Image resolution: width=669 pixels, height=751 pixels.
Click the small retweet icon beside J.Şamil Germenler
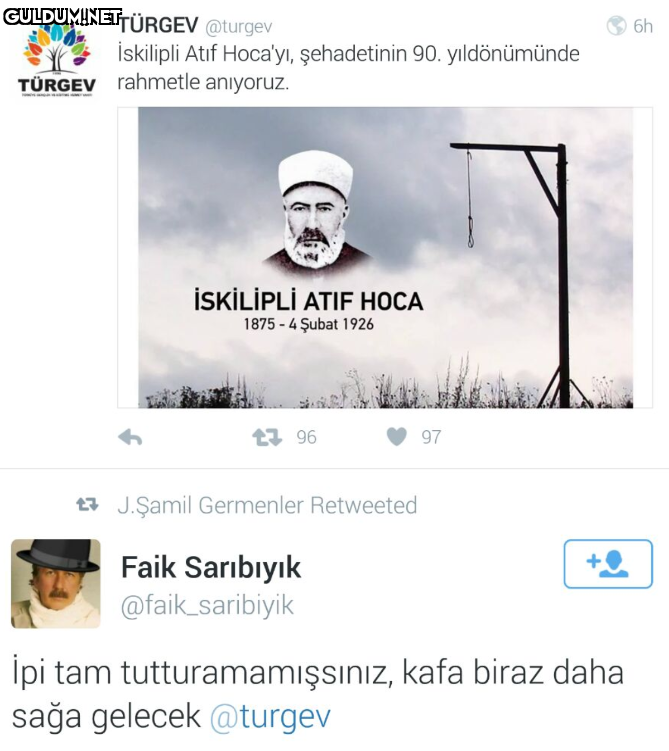click(x=87, y=504)
